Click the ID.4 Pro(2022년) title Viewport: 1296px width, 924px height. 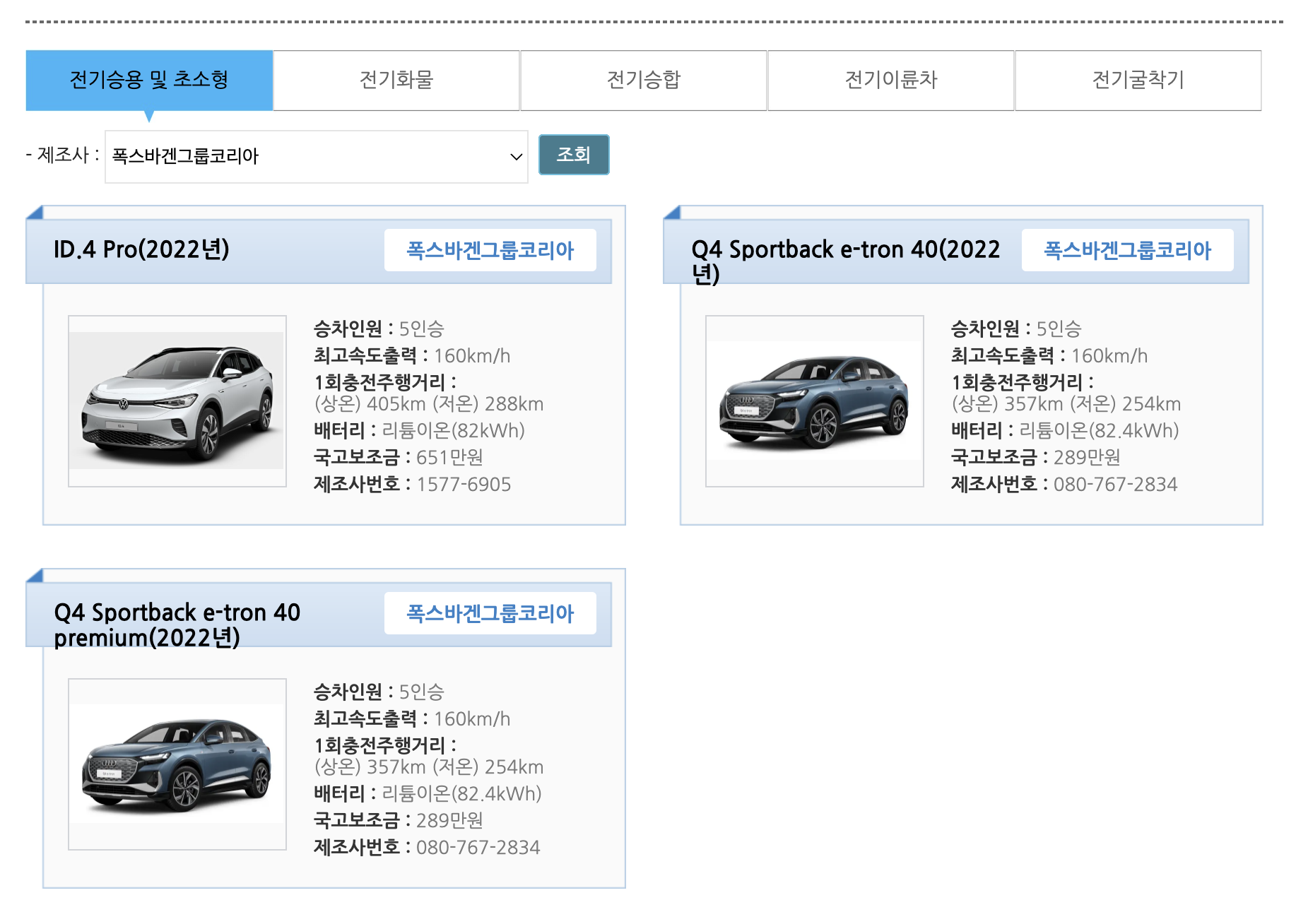point(141,249)
